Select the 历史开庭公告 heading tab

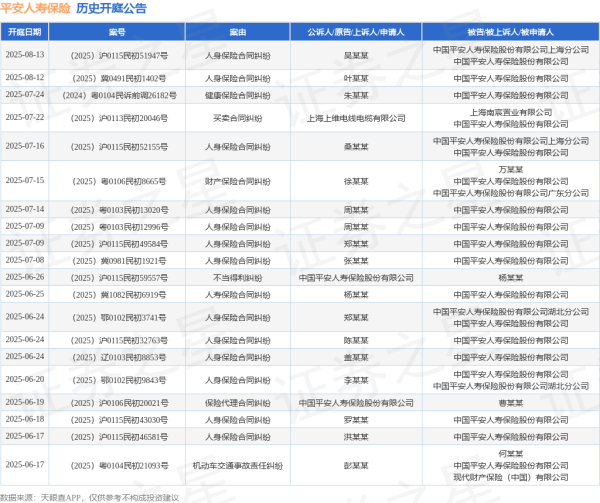click(x=111, y=8)
